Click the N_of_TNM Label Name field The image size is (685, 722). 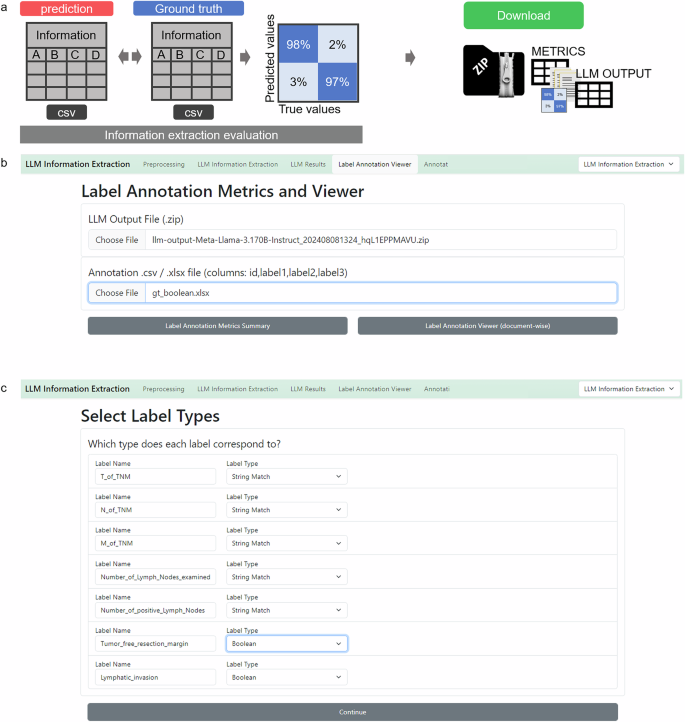[153, 510]
